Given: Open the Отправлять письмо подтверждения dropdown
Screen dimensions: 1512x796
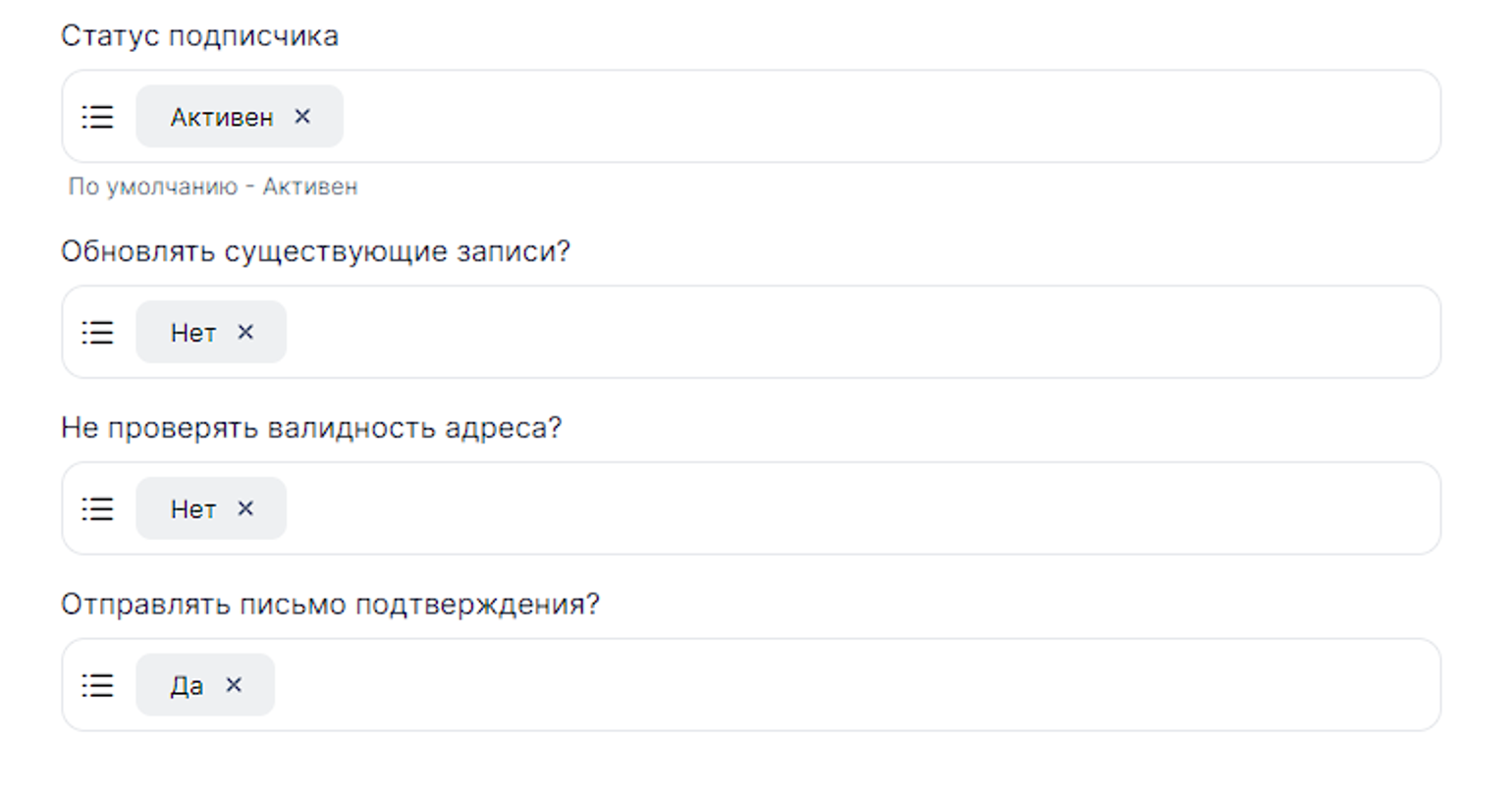Looking at the screenshot, I should click(884, 685).
